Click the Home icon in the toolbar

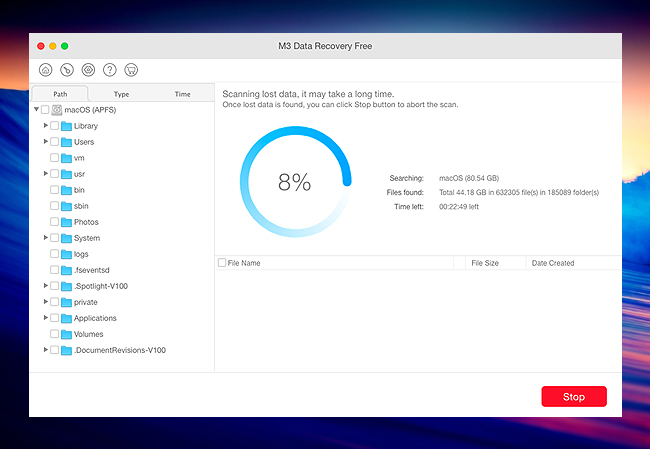(x=45, y=70)
